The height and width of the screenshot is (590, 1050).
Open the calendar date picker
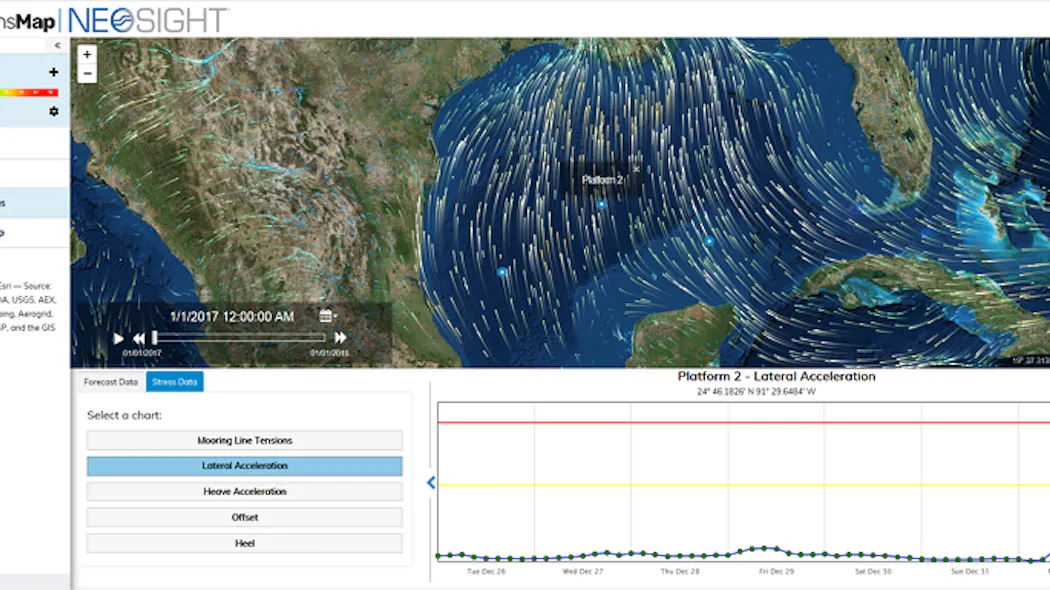click(327, 315)
